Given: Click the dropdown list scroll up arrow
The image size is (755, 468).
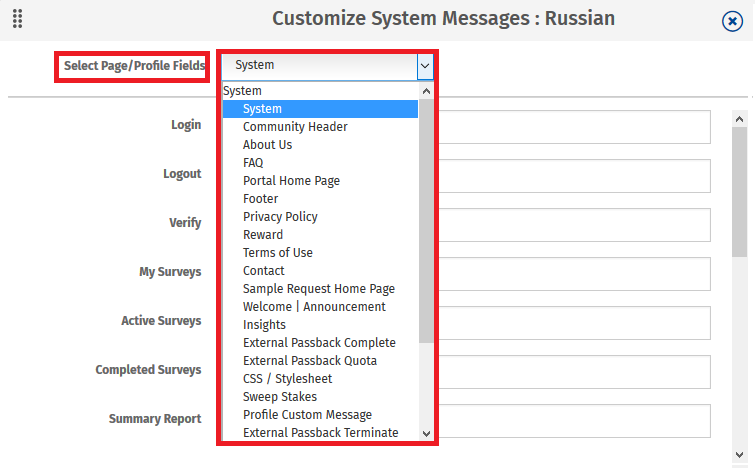Looking at the screenshot, I should [427, 91].
